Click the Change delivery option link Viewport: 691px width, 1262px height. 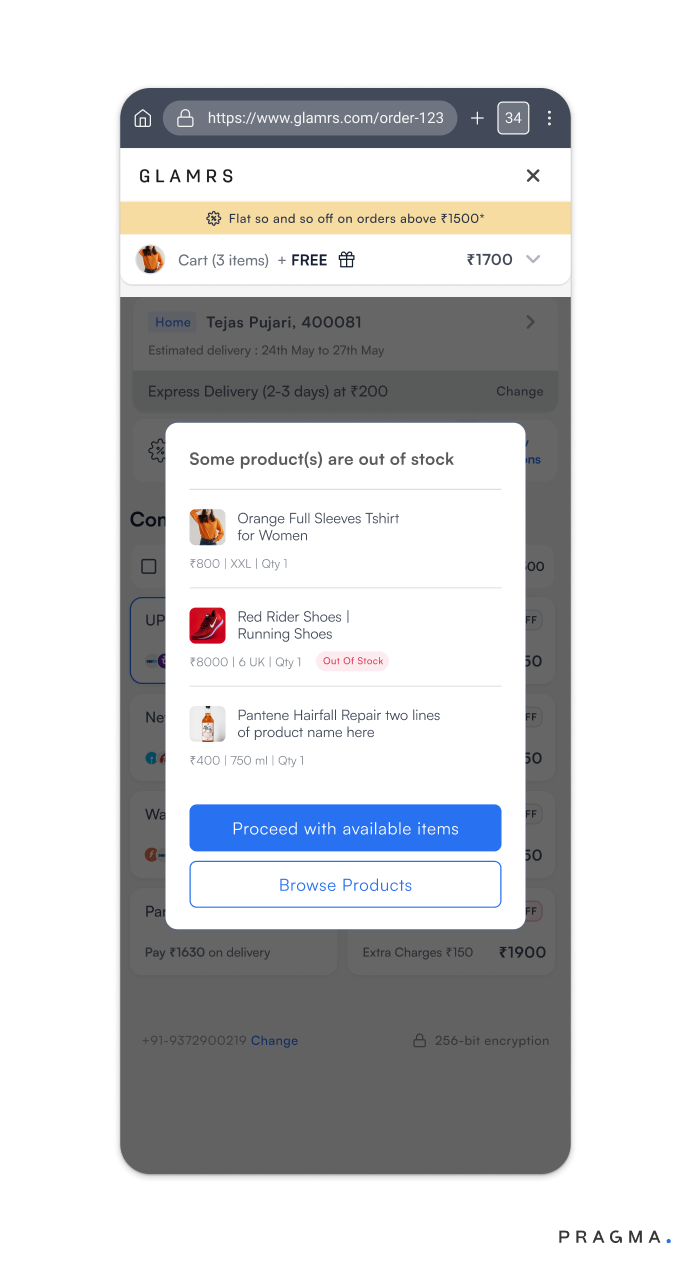point(520,392)
